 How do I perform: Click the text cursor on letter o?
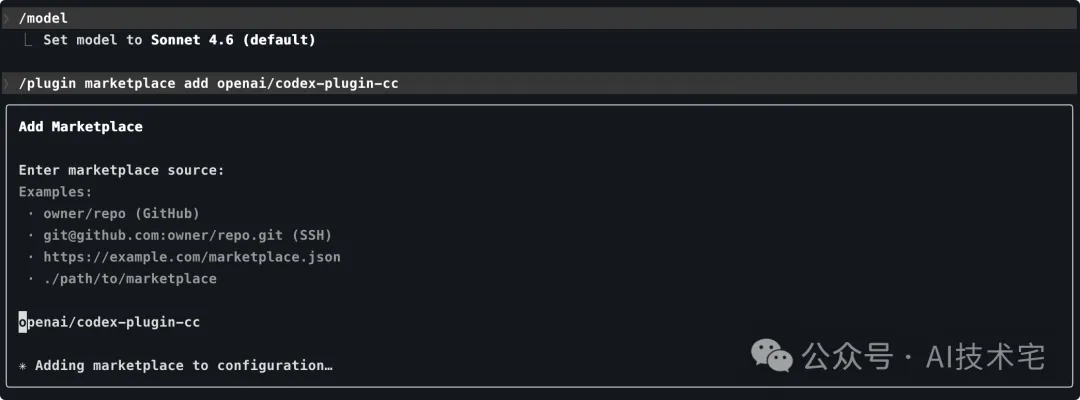coord(23,322)
